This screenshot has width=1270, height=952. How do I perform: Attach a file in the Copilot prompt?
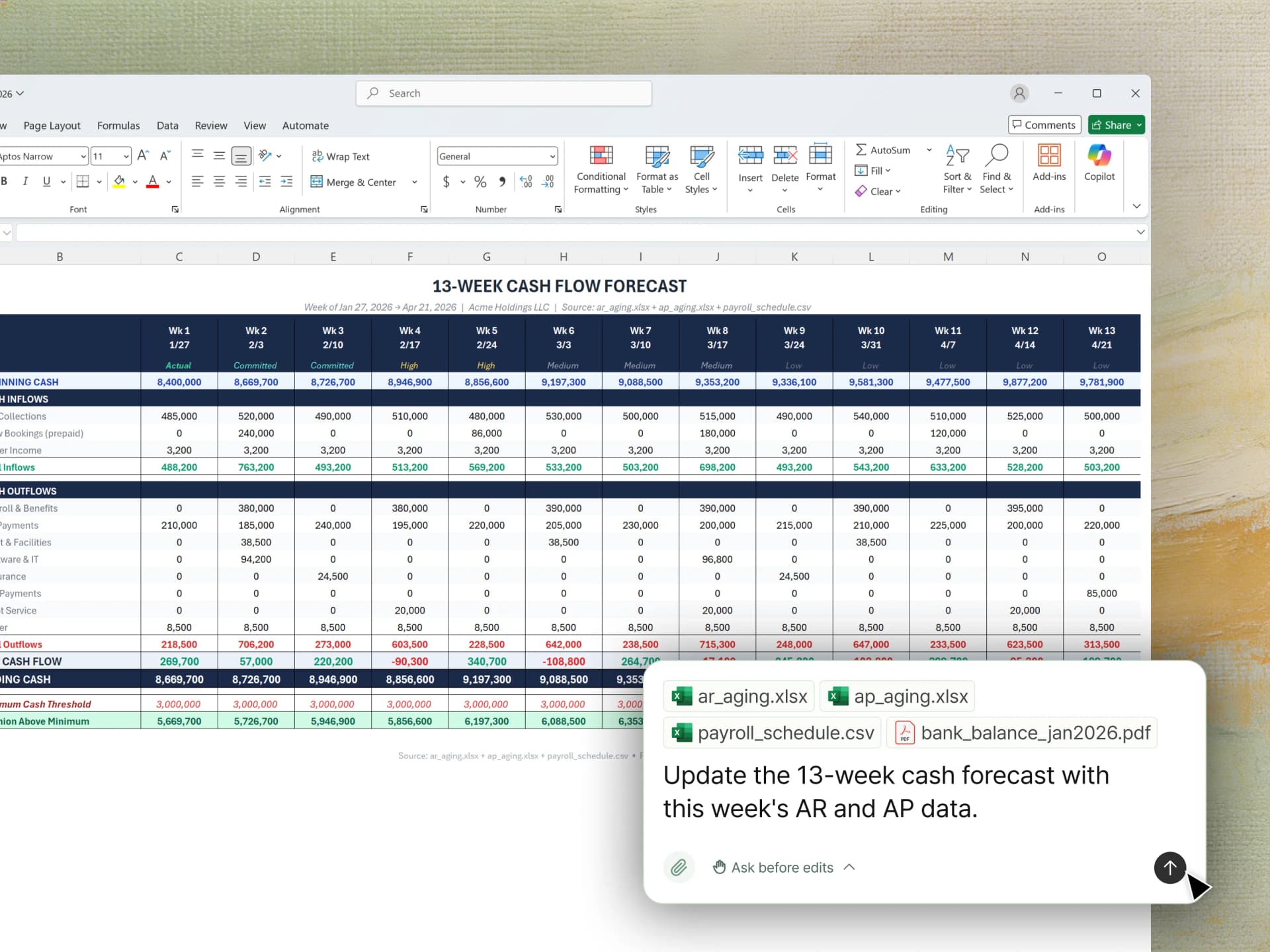(x=679, y=867)
